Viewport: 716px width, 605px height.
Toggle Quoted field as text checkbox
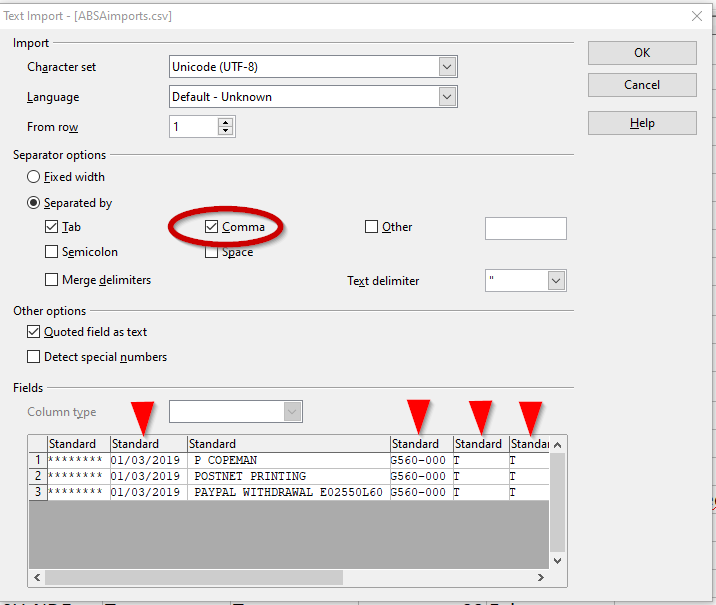pos(34,332)
